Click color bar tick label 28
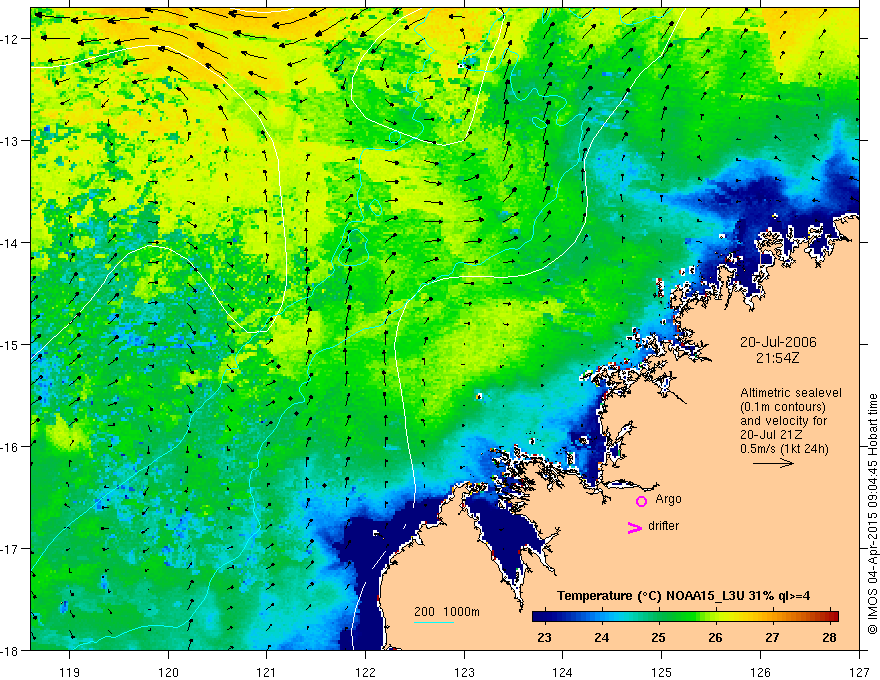This screenshot has height=680, width=880. coord(829,637)
